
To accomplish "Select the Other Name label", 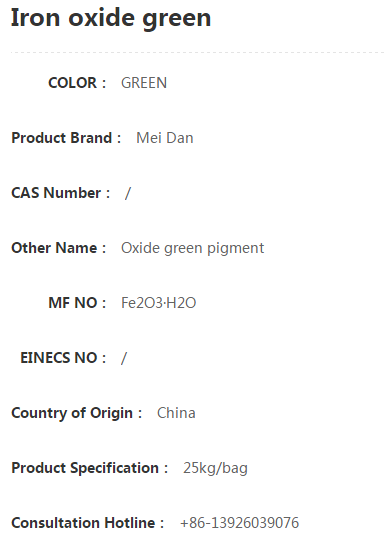I will [58, 248].
